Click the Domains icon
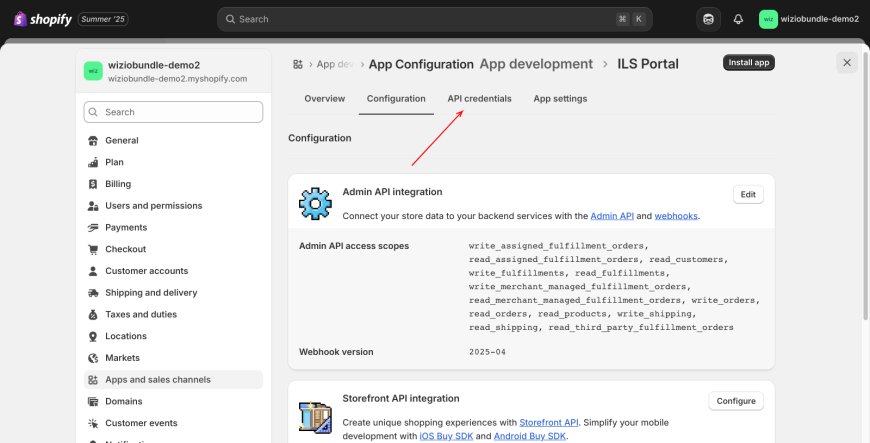 point(93,401)
